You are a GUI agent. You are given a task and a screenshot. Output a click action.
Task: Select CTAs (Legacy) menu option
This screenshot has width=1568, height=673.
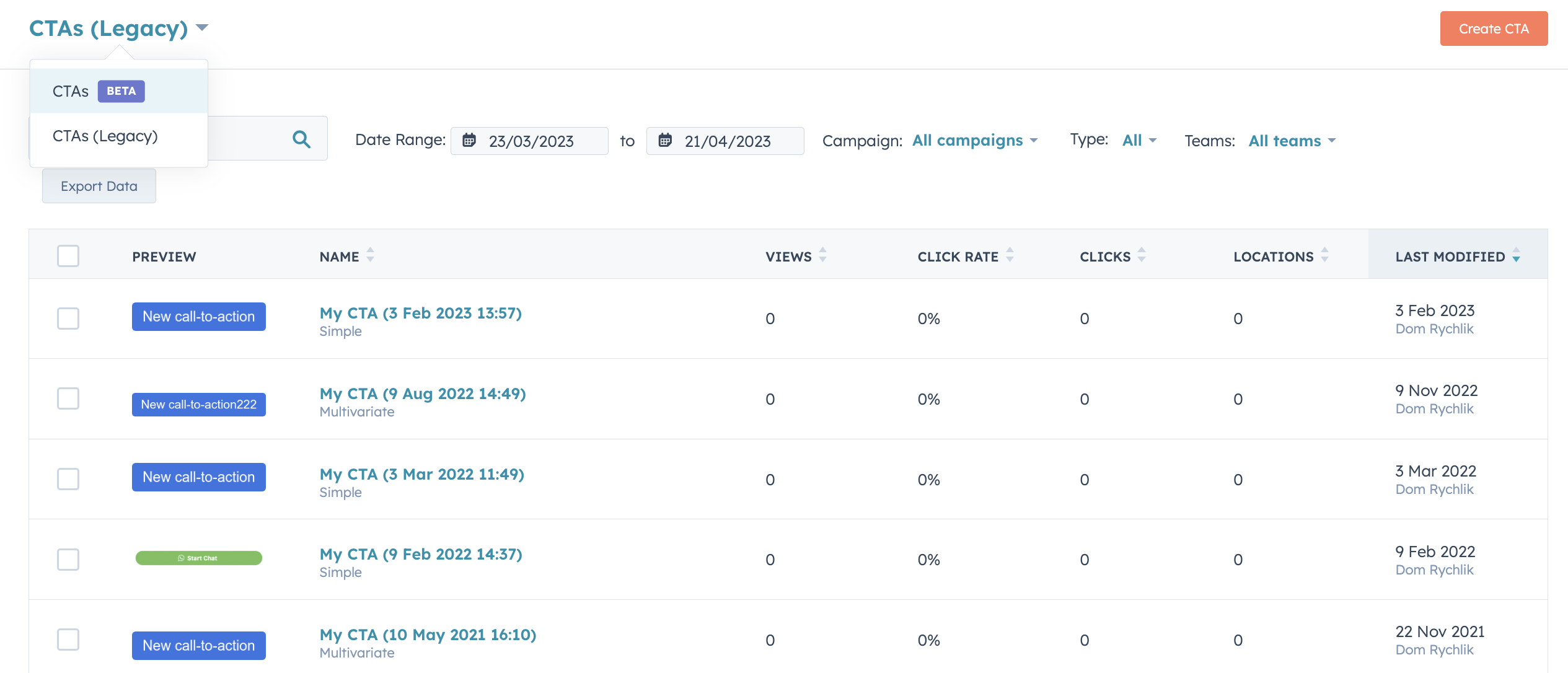point(119,136)
